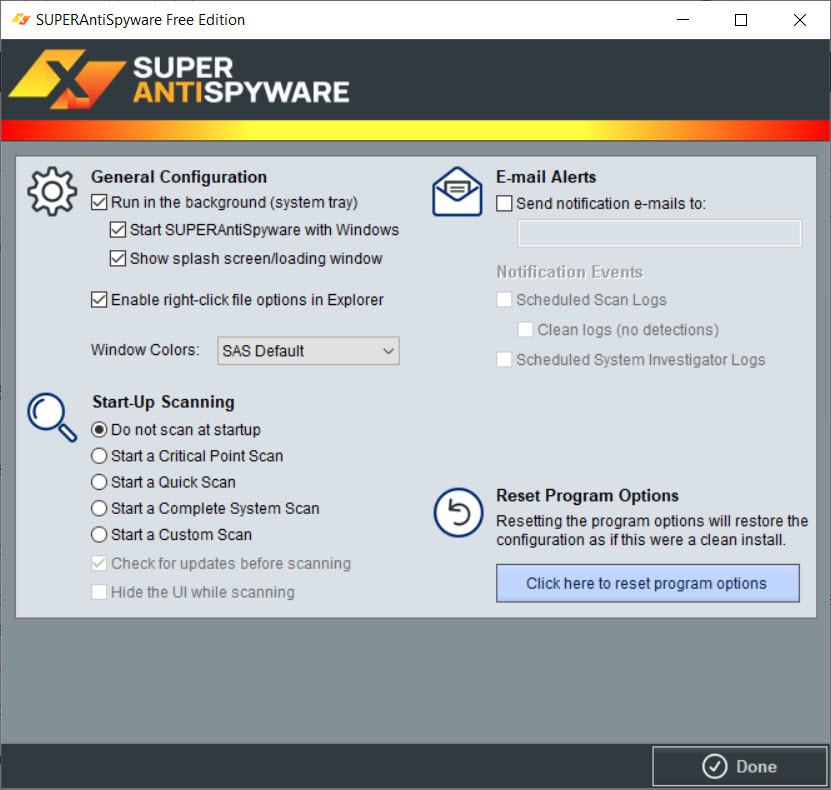Toggle Clean logs (no detections) checkbox

(x=525, y=330)
